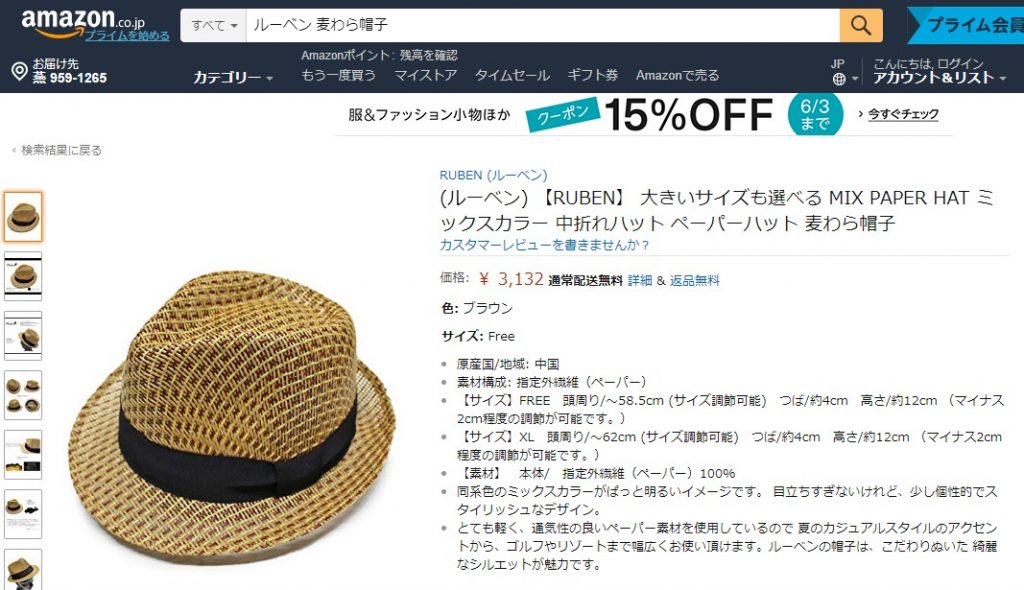Open the ギフト券 menu item

pos(592,75)
